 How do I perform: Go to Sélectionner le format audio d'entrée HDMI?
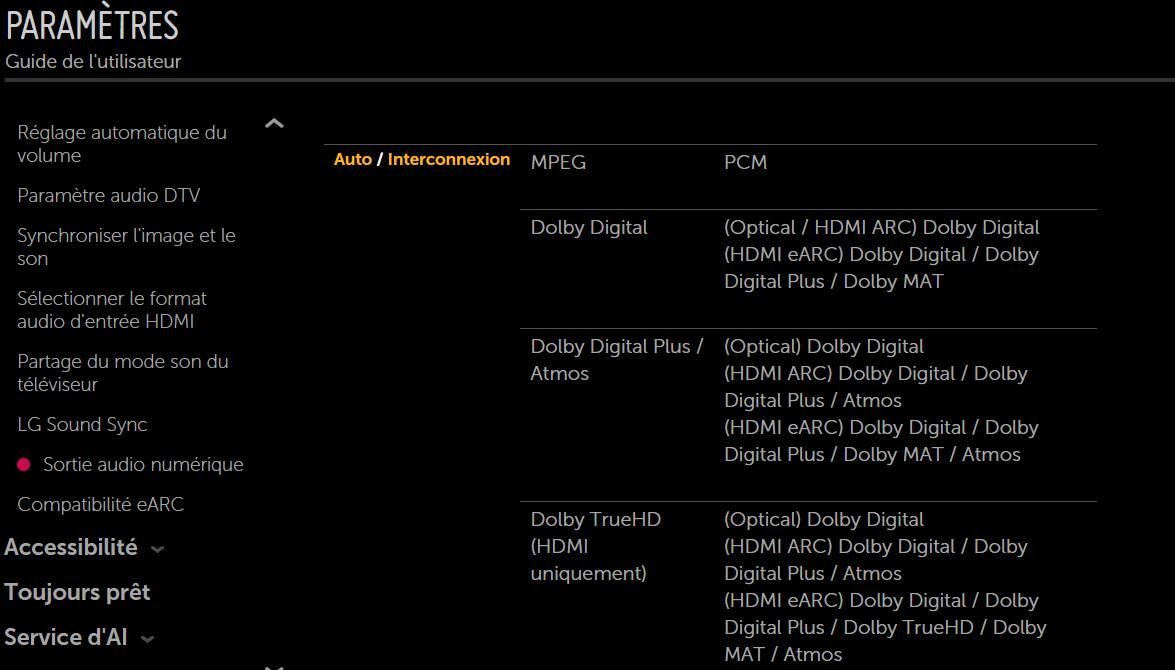click(112, 310)
